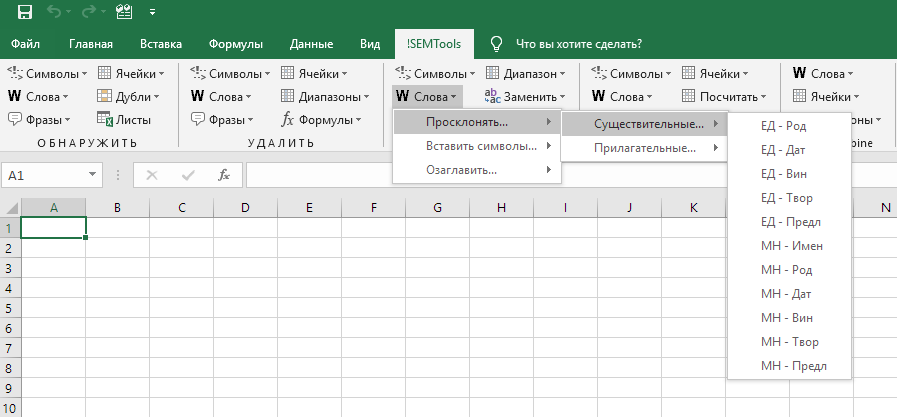Screen dimensions: 897x417
Task: Click the formula bar Cancel X
Action: coord(152,175)
